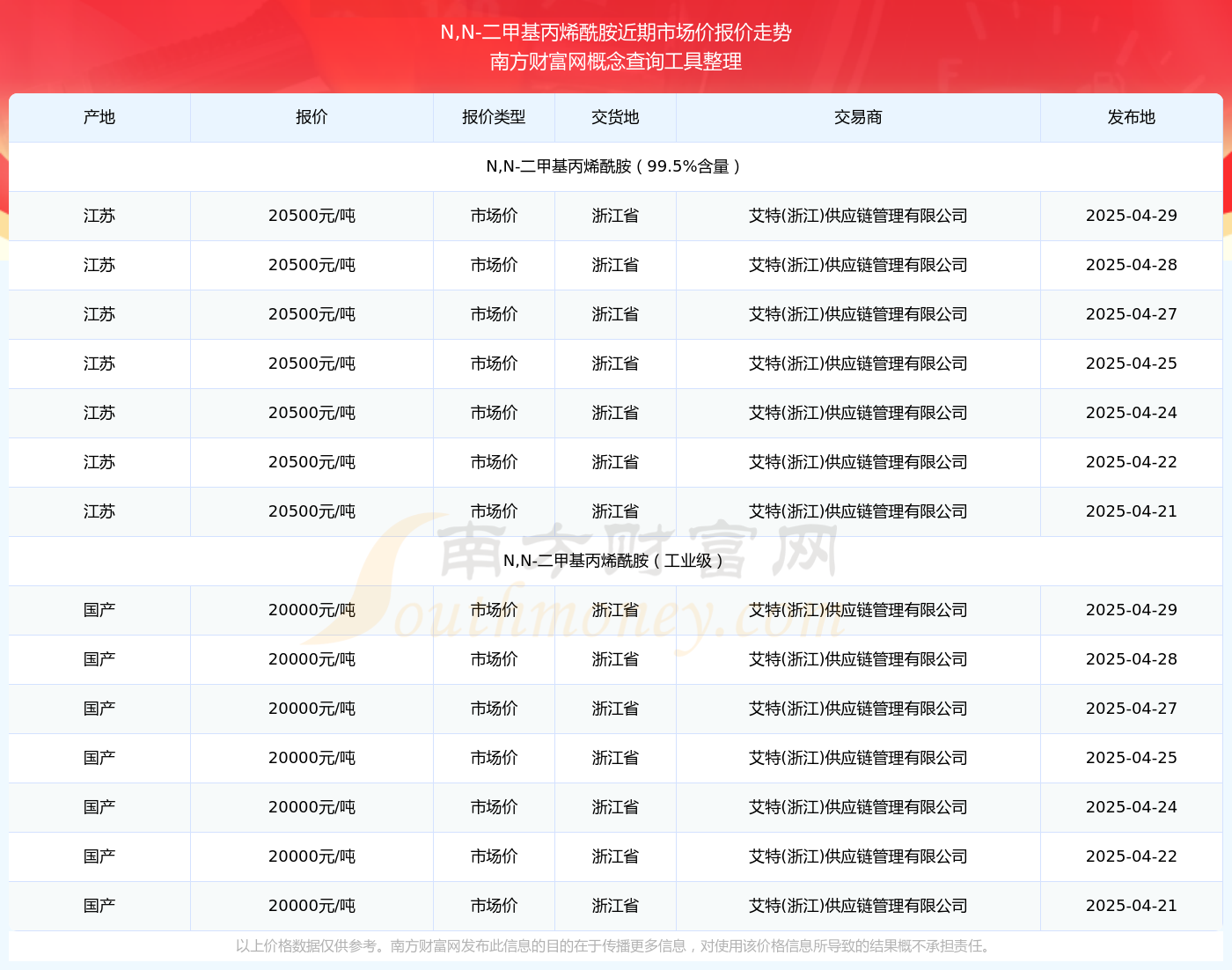
Task: Click 艾特(浙江)供应链管理有限公司 in 江苏 2025-04-29 row
Action: click(x=858, y=216)
